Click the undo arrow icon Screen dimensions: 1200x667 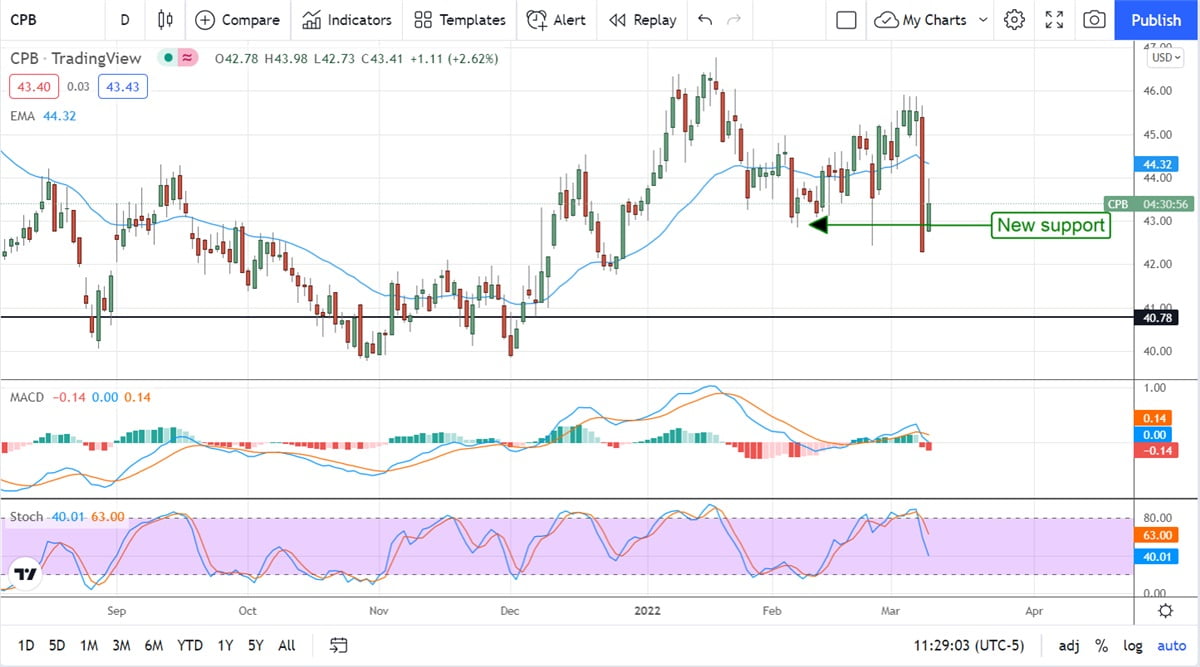coord(705,20)
